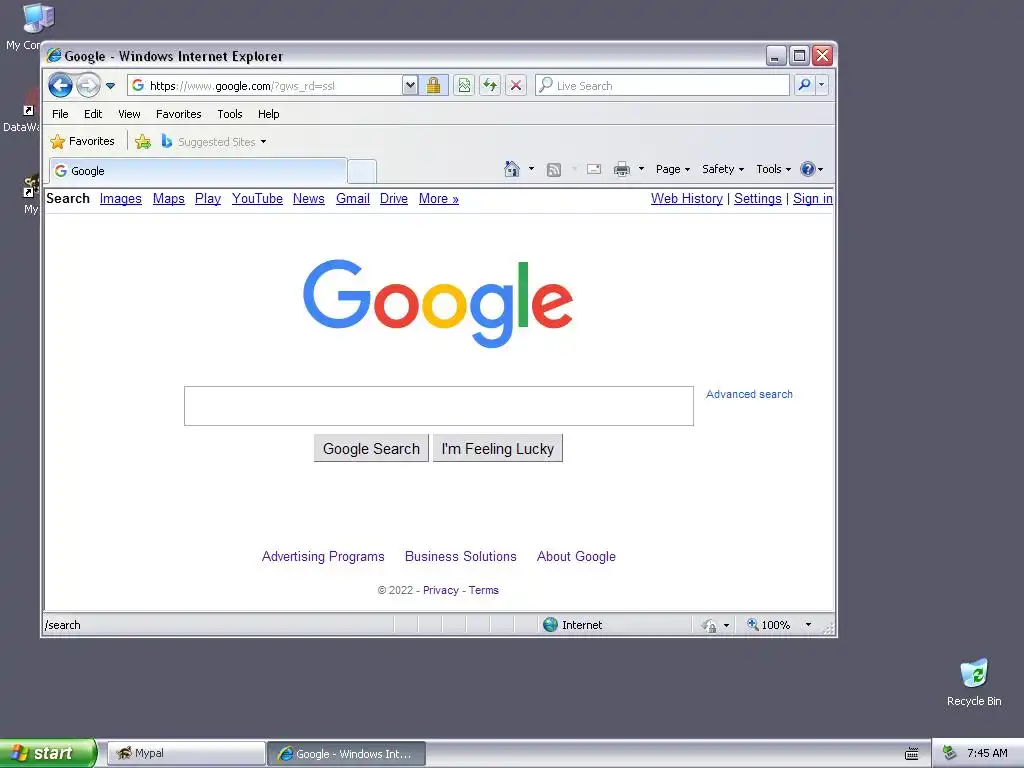Open the Maps link
The image size is (1024, 768).
168,199
